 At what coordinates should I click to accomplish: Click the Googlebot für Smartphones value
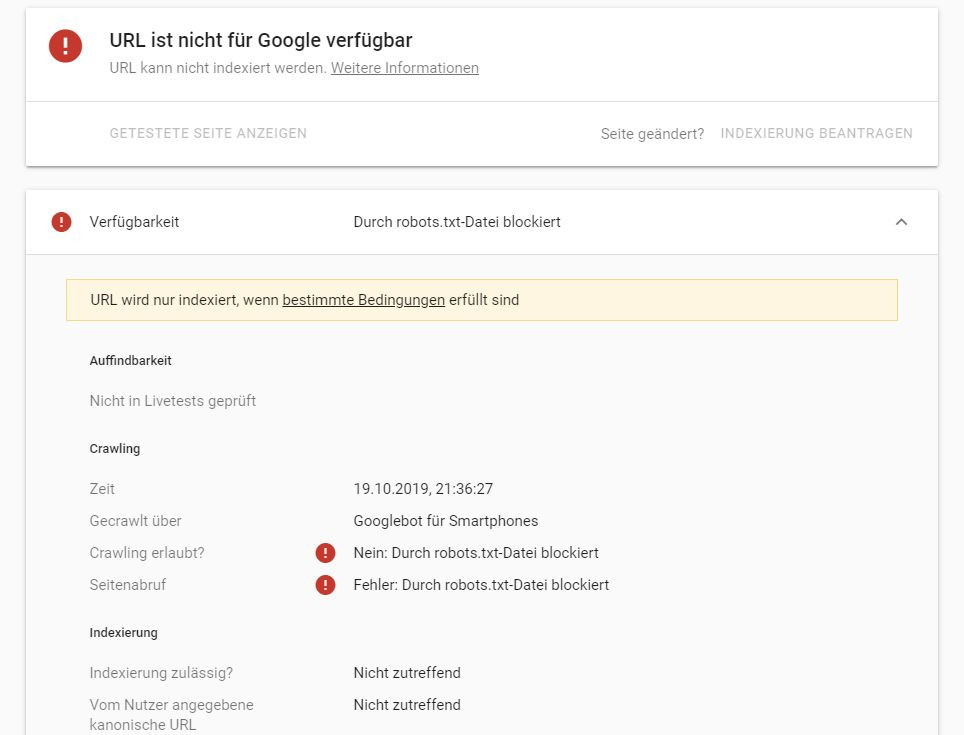445,521
